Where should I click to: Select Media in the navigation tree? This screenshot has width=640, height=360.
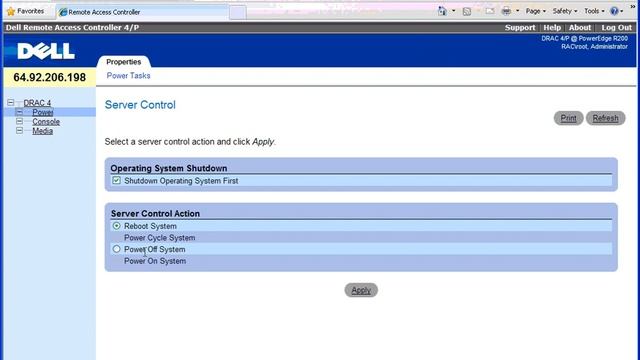coord(42,131)
